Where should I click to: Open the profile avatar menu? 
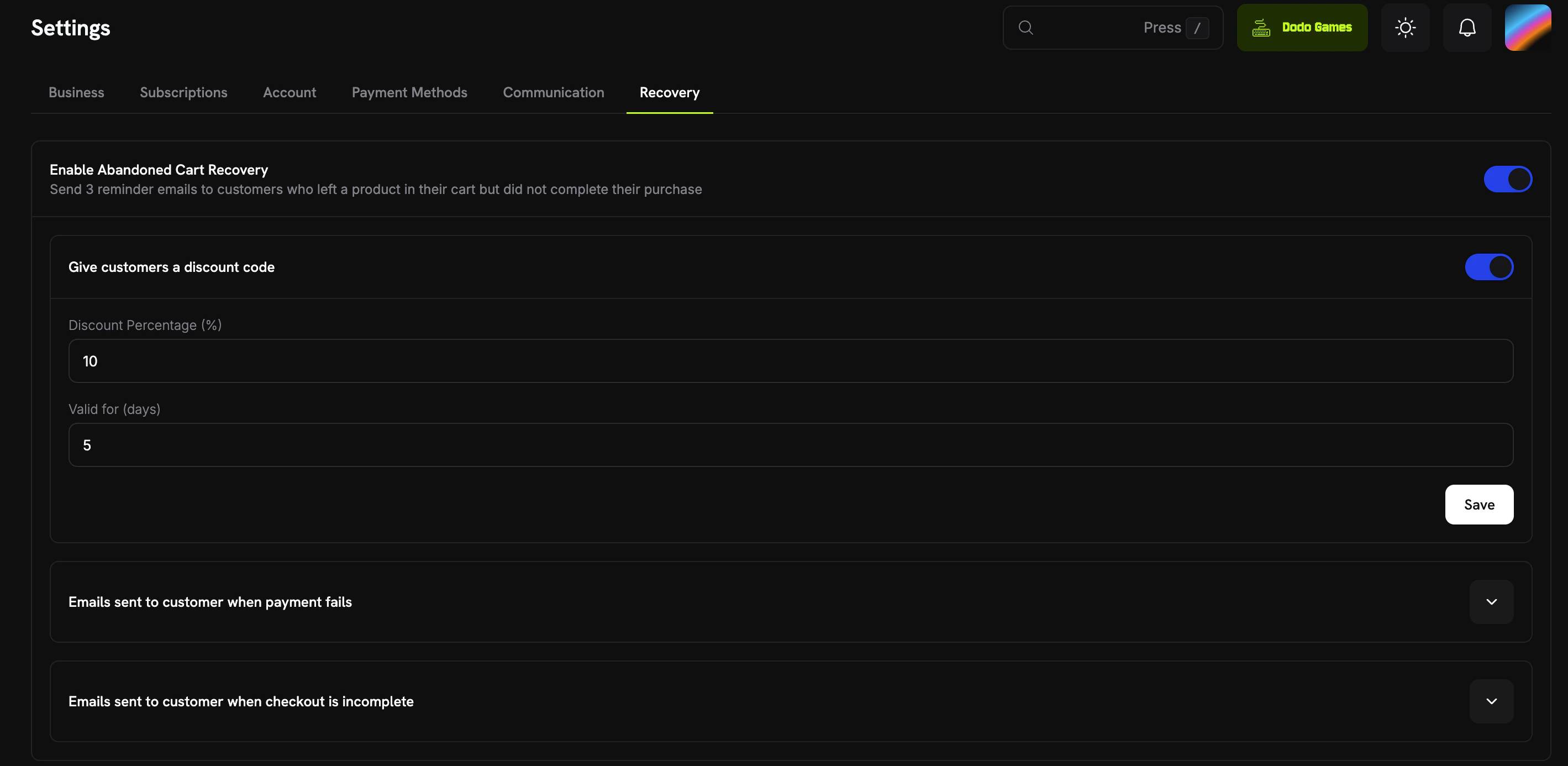click(1529, 28)
